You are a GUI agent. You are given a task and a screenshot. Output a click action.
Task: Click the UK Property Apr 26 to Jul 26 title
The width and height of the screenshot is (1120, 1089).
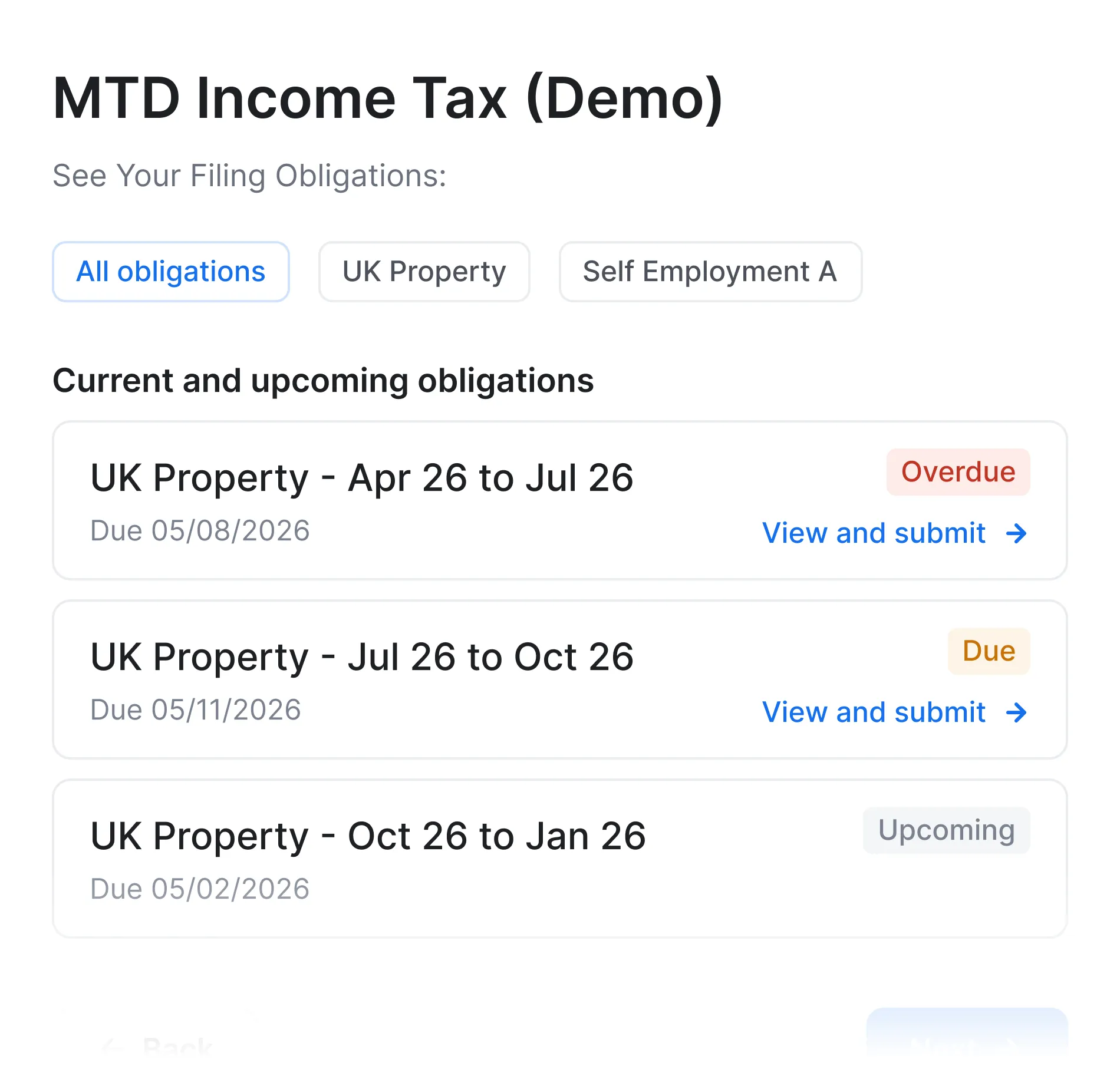[x=361, y=477]
